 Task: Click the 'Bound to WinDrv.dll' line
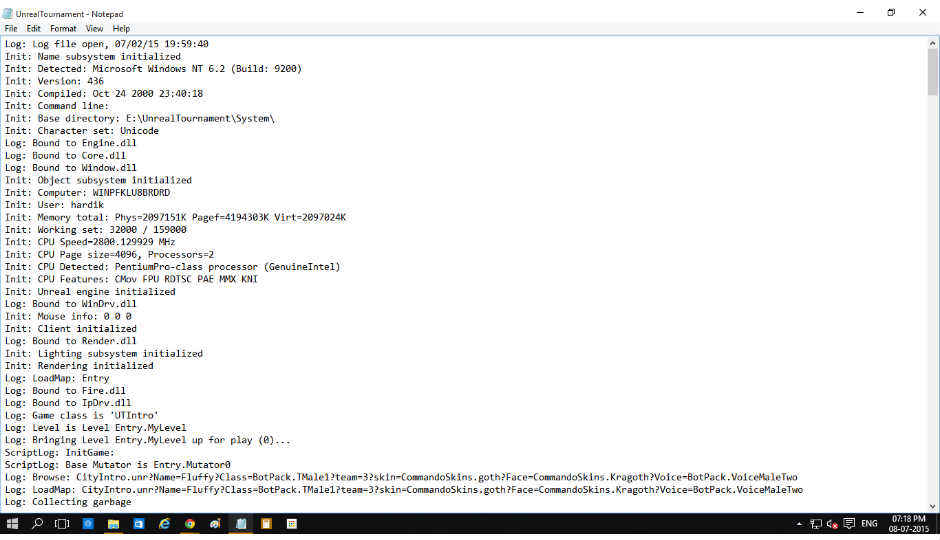click(71, 304)
